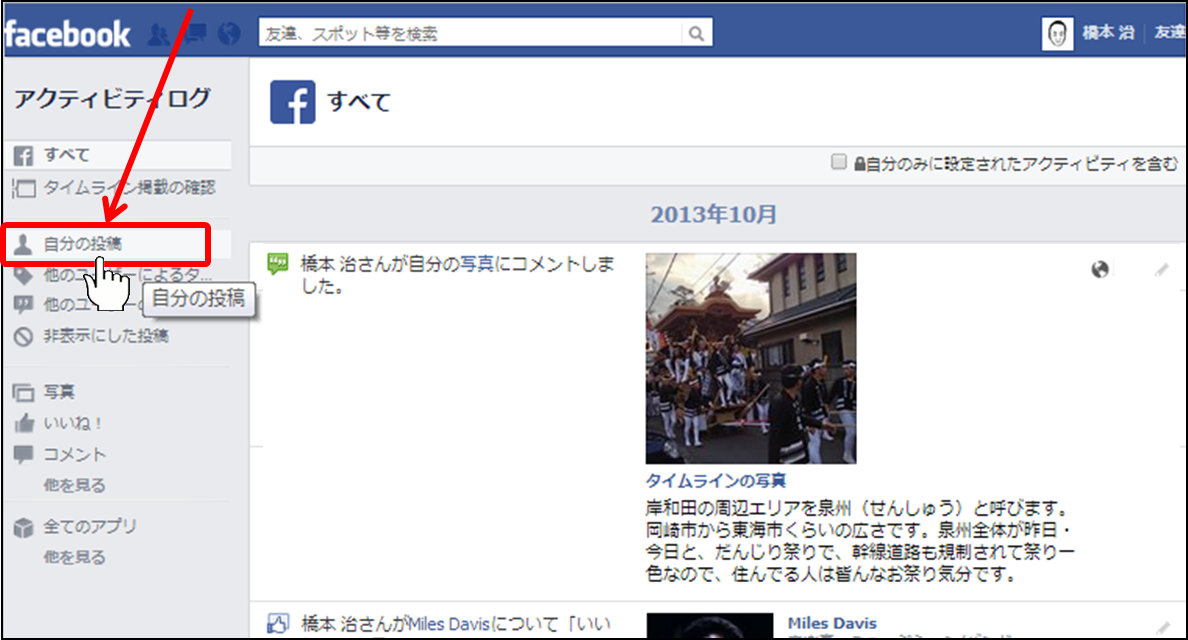Click the search friends input field

(470, 34)
